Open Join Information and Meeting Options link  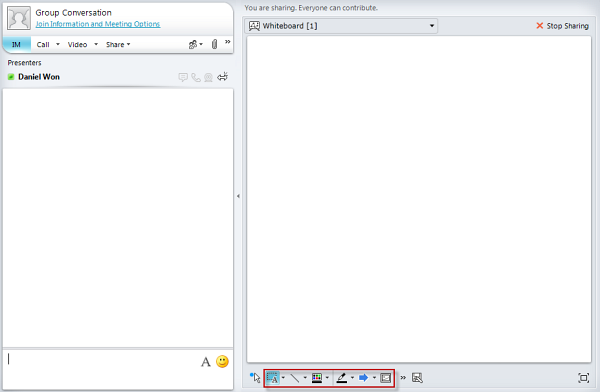coord(98,24)
